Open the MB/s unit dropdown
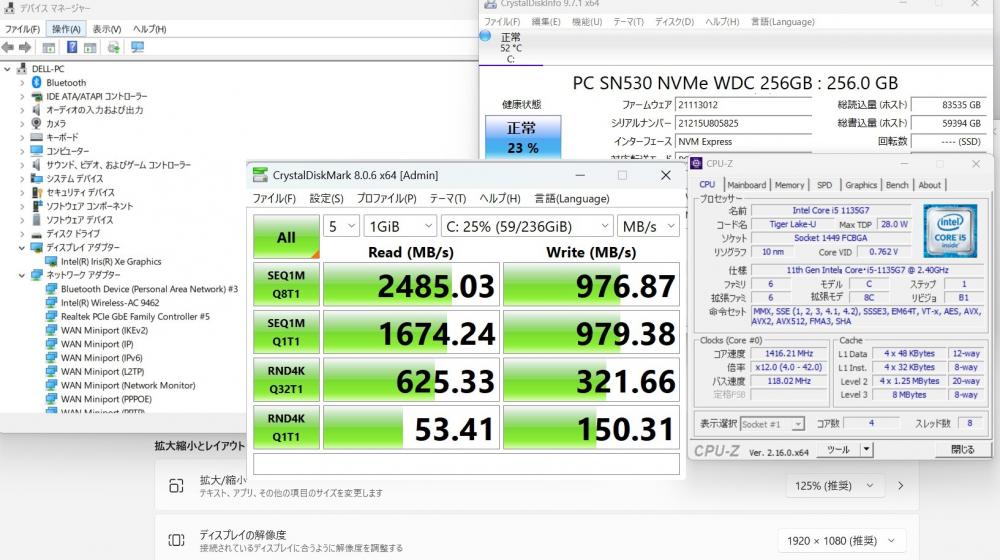The width and height of the screenshot is (1000, 560). (x=649, y=226)
